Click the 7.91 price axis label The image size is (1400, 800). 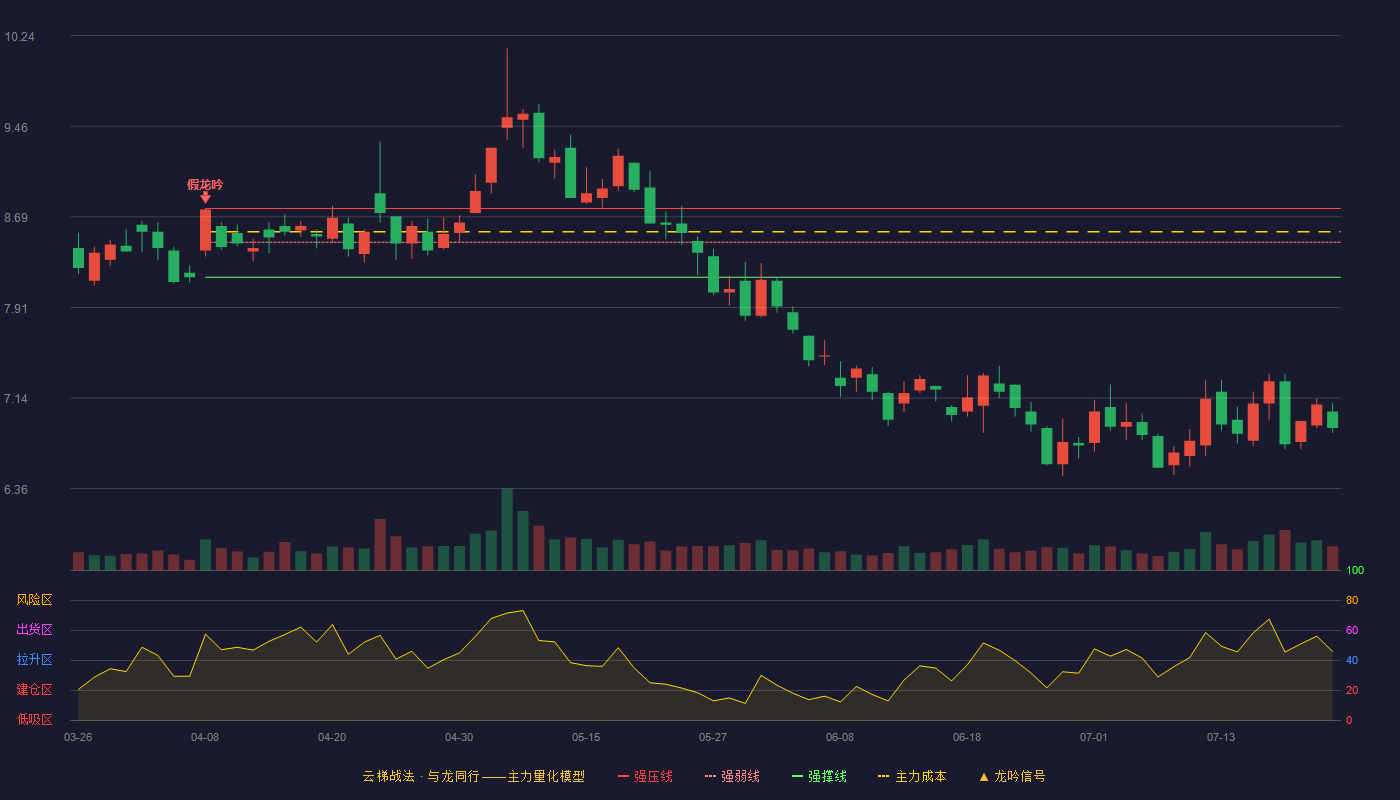(x=16, y=309)
